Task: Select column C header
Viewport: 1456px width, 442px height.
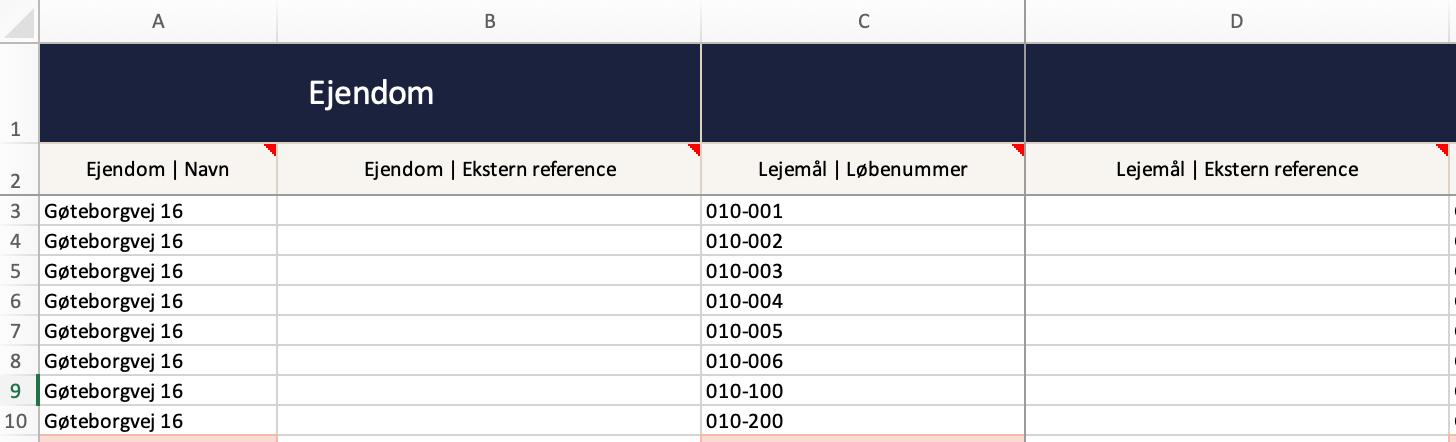Action: tap(863, 21)
